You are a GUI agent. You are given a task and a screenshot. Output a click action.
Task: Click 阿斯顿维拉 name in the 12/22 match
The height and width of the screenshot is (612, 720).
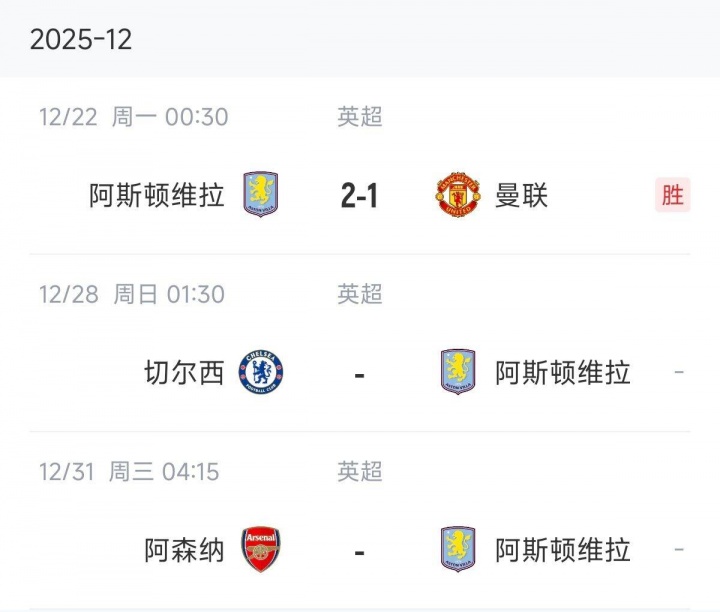(156, 195)
